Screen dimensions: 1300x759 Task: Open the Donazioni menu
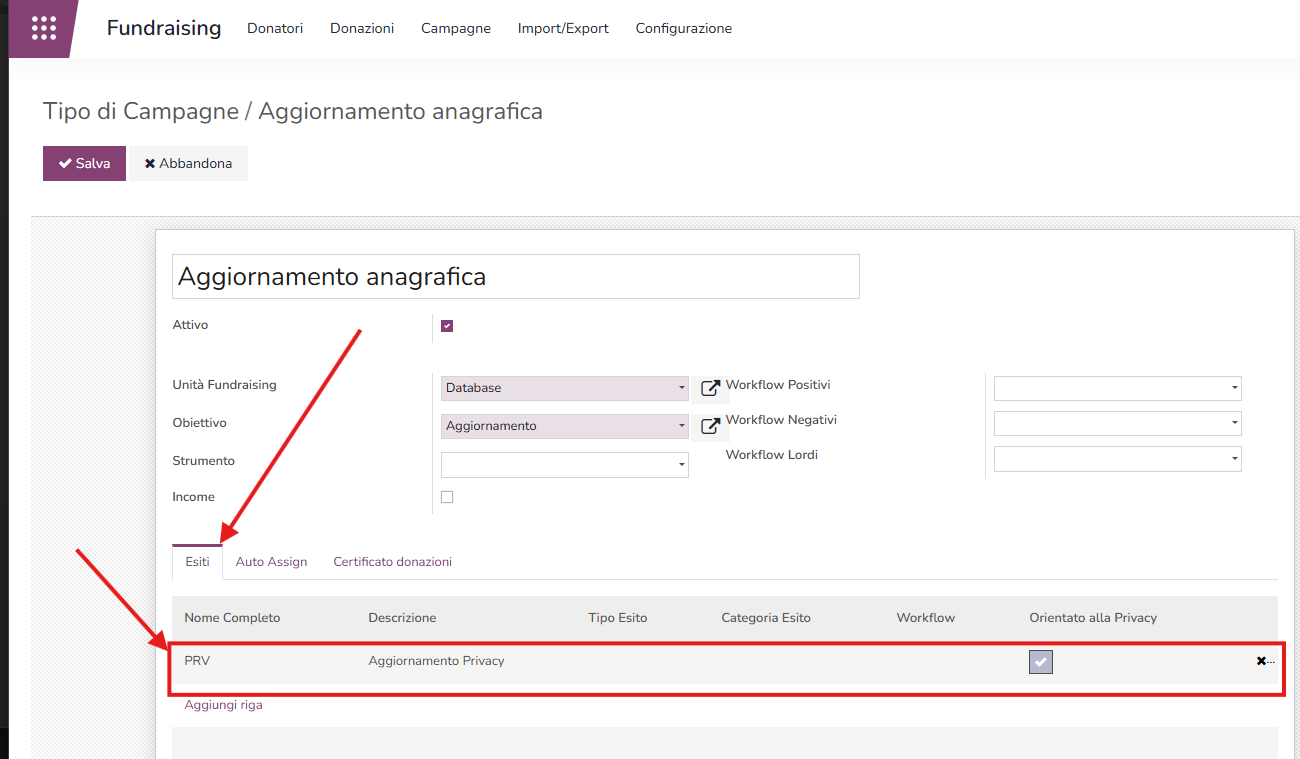[x=362, y=28]
